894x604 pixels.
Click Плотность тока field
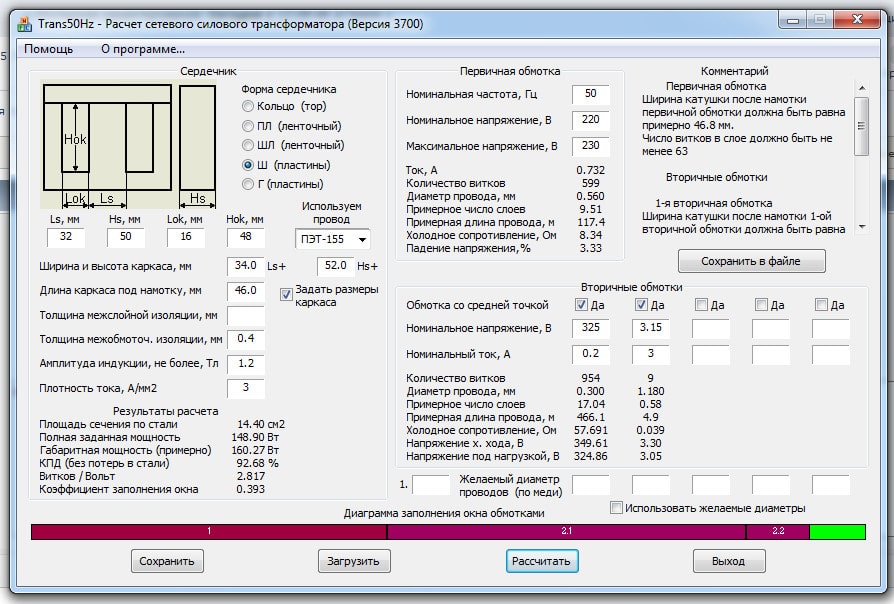point(246,388)
